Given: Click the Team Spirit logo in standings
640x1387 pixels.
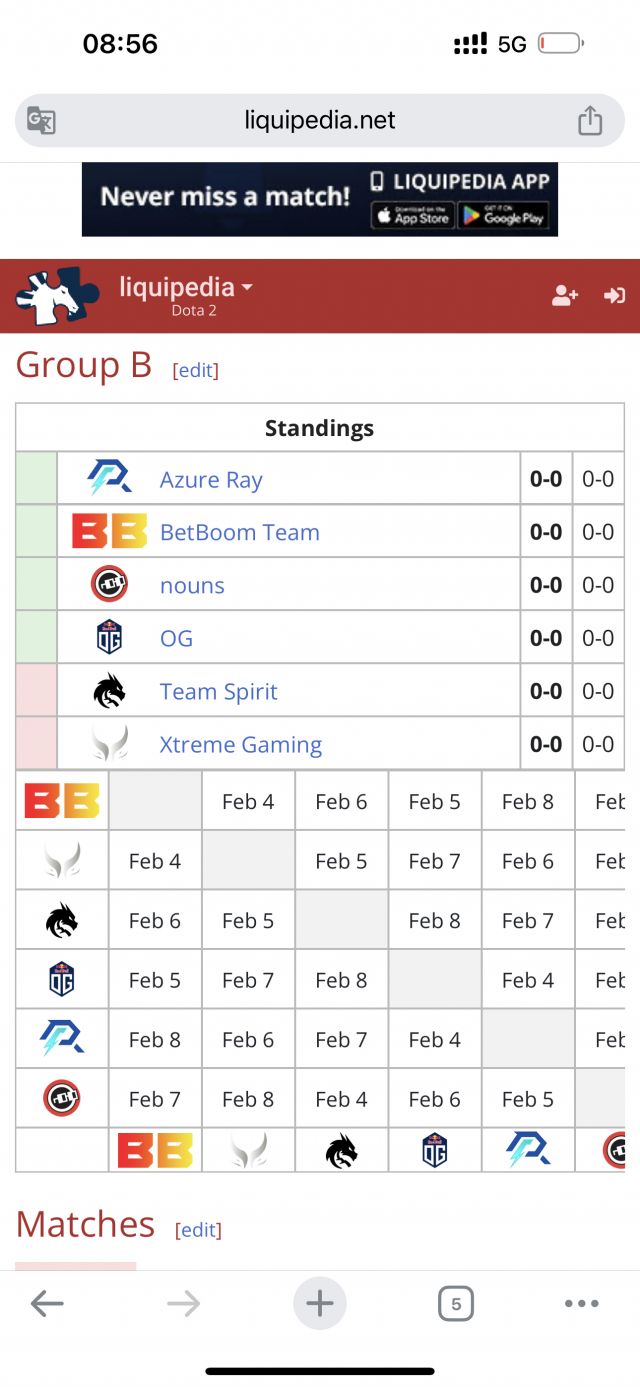Looking at the screenshot, I should click(109, 691).
